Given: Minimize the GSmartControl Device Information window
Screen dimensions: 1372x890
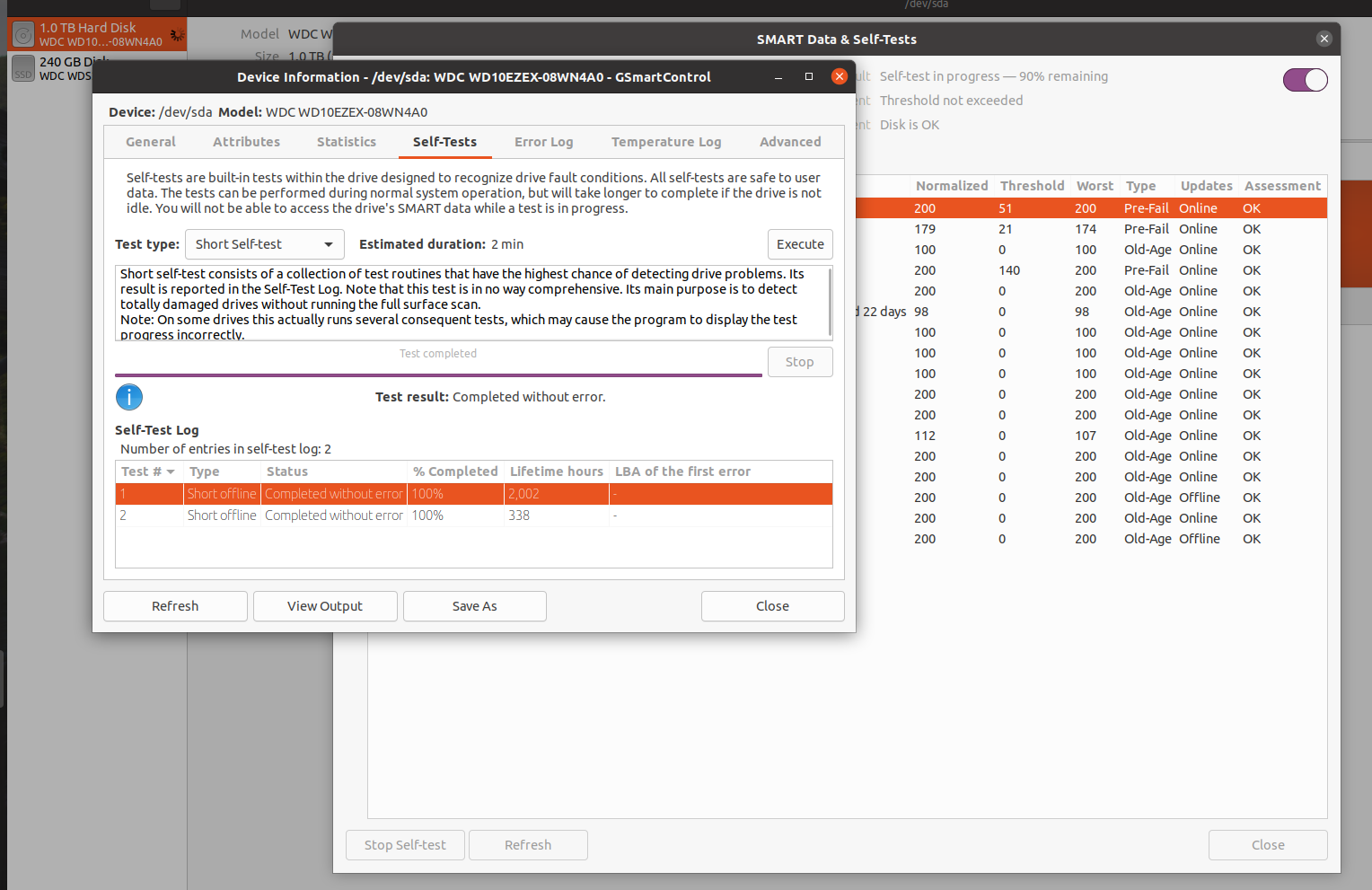Looking at the screenshot, I should pos(778,77).
